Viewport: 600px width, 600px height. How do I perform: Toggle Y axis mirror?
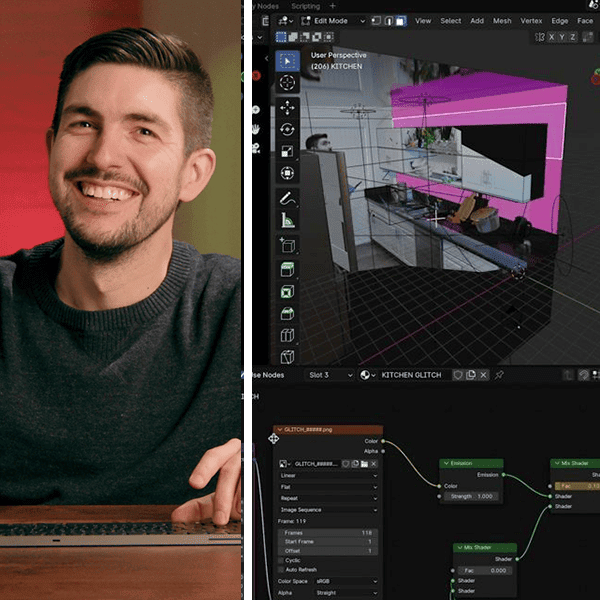coord(562,37)
